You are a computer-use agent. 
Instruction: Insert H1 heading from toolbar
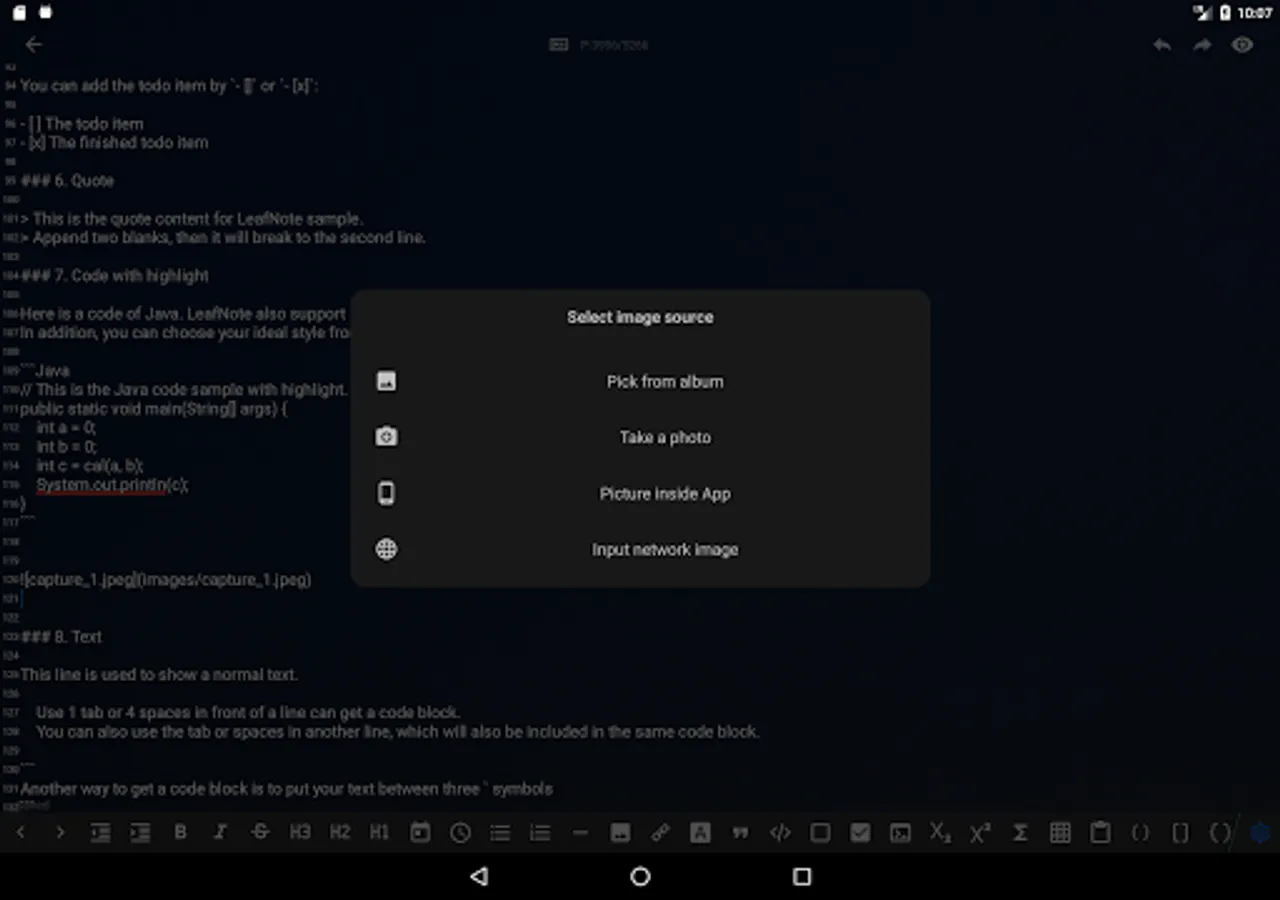pos(380,832)
